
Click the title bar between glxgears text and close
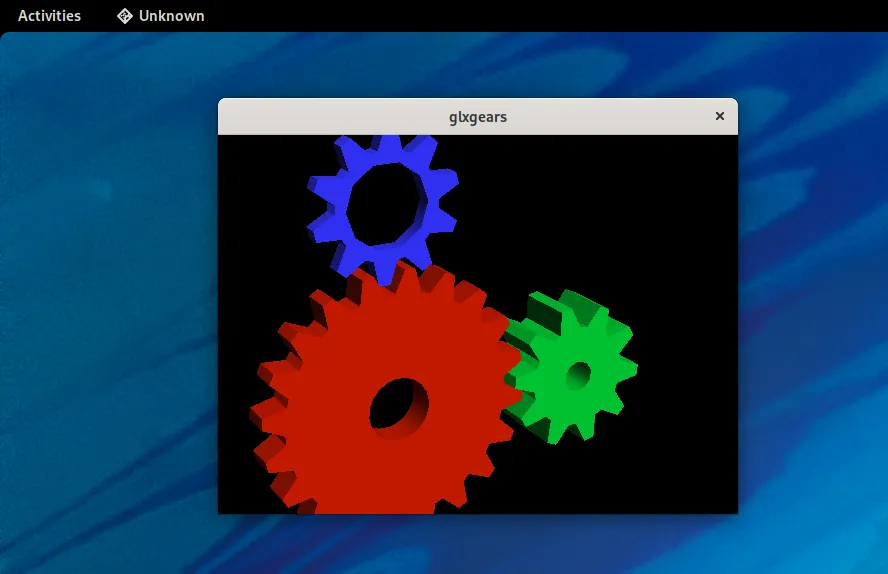[610, 117]
